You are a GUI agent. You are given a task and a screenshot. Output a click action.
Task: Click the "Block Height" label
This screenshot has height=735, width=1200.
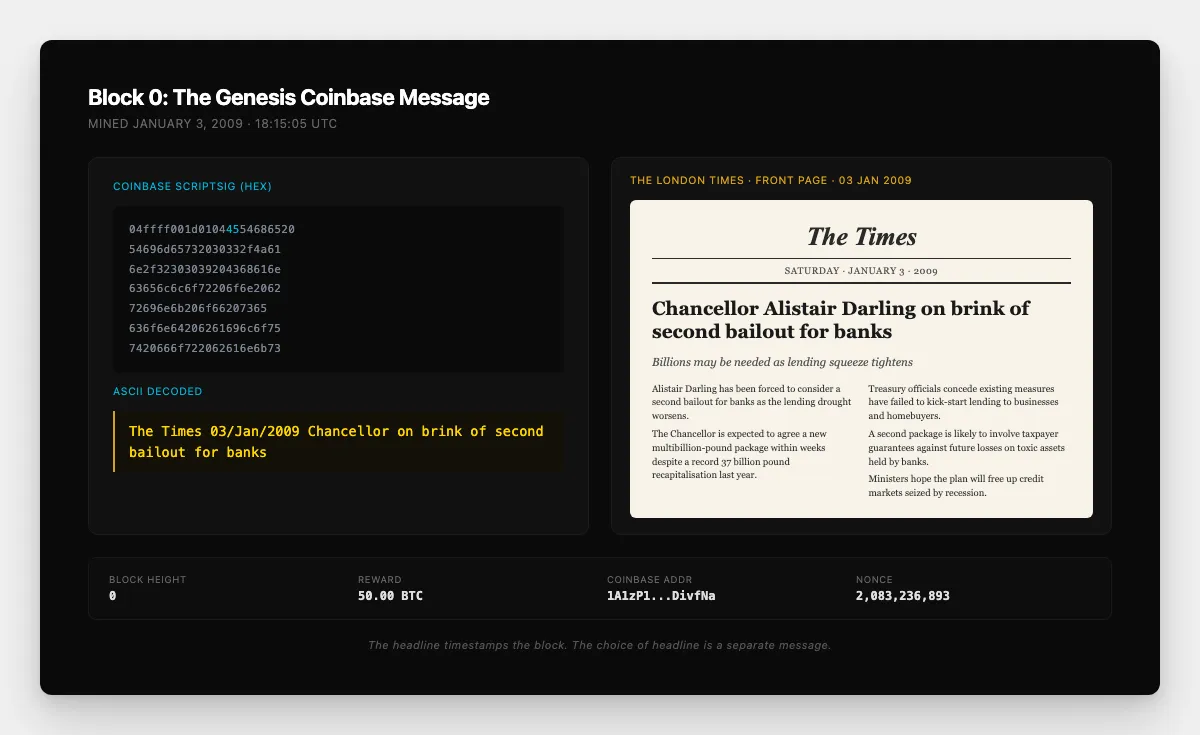tap(147, 580)
